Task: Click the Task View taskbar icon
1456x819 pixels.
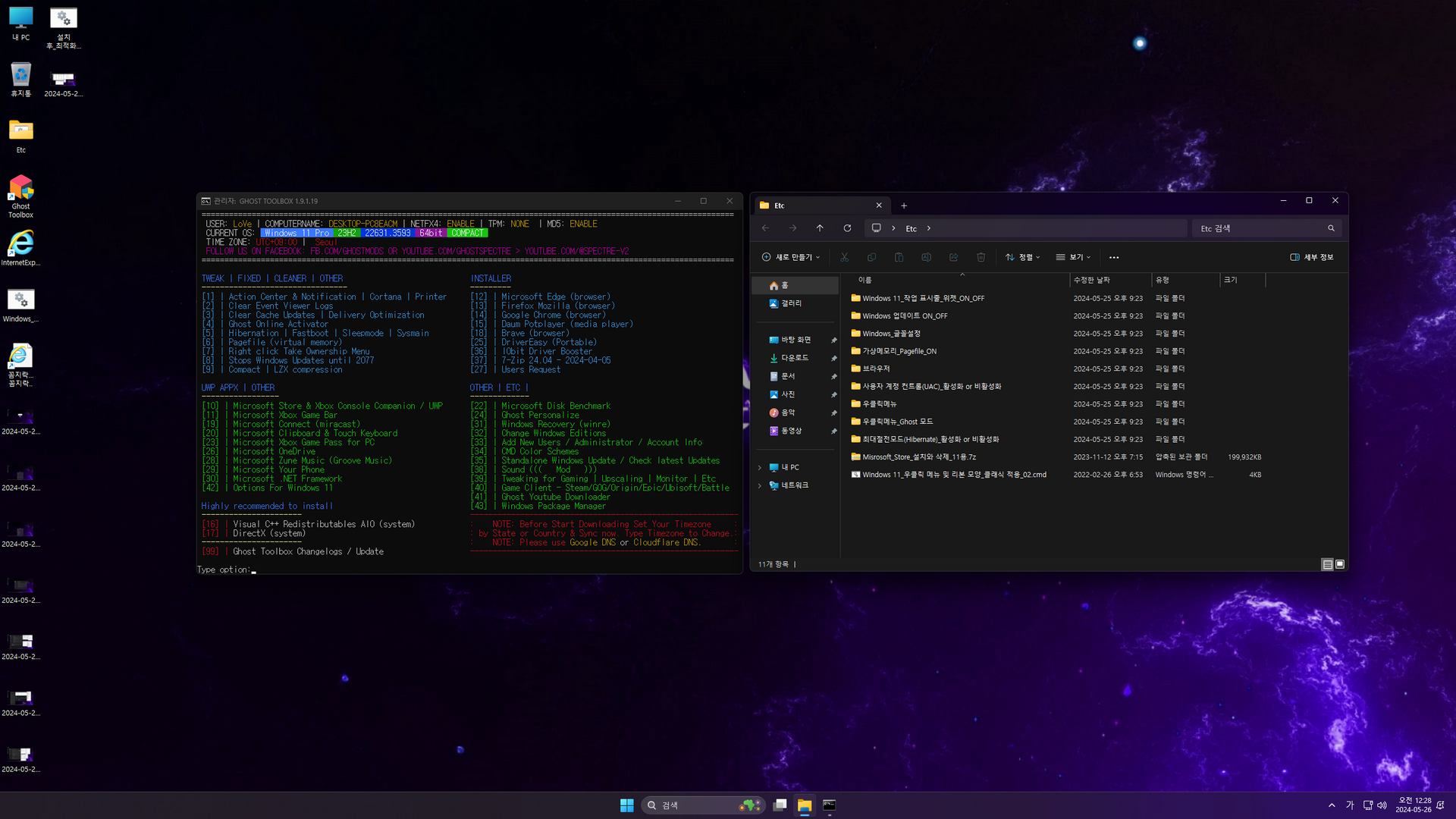Action: pyautogui.click(x=780, y=805)
